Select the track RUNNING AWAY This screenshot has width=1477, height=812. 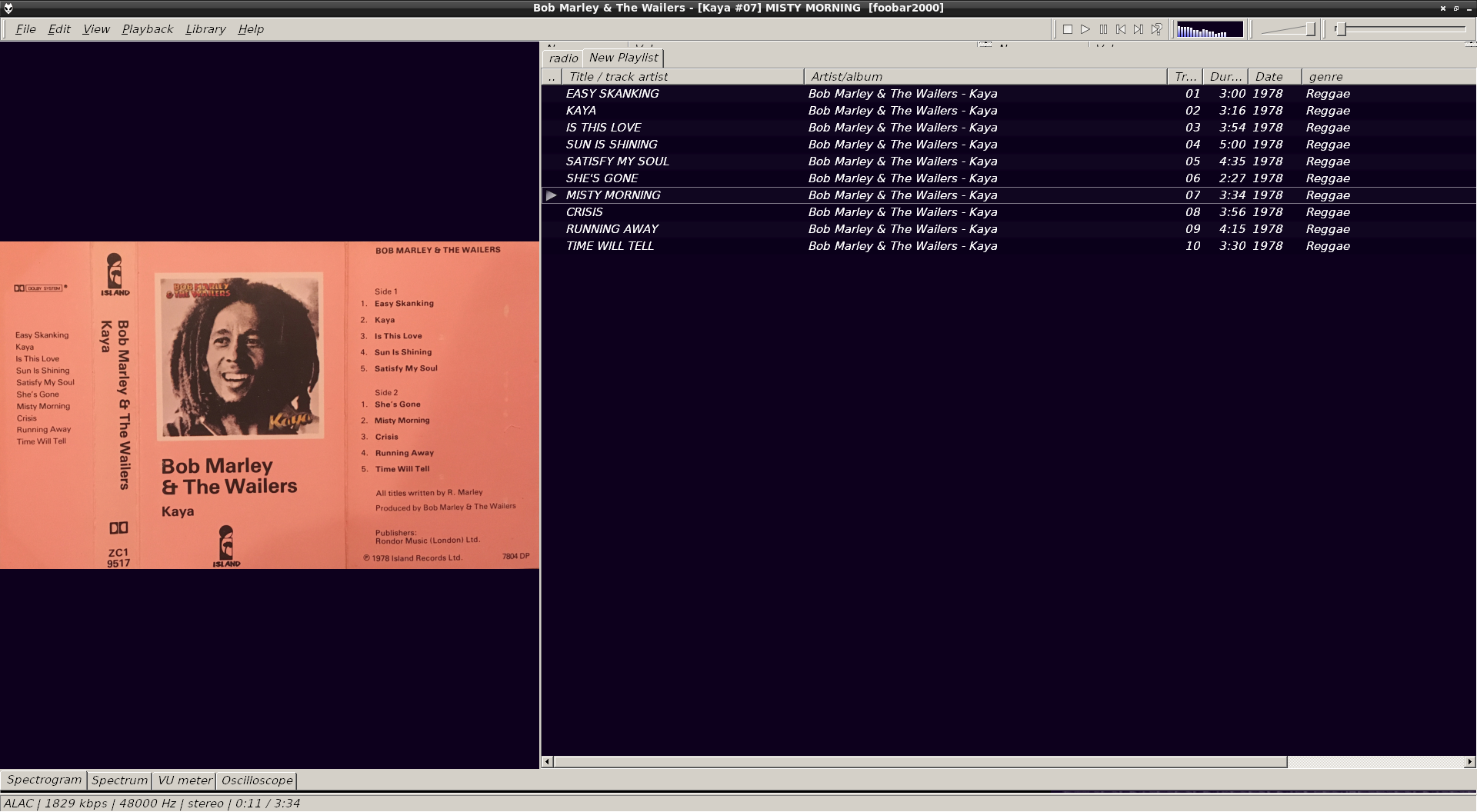1009,229
